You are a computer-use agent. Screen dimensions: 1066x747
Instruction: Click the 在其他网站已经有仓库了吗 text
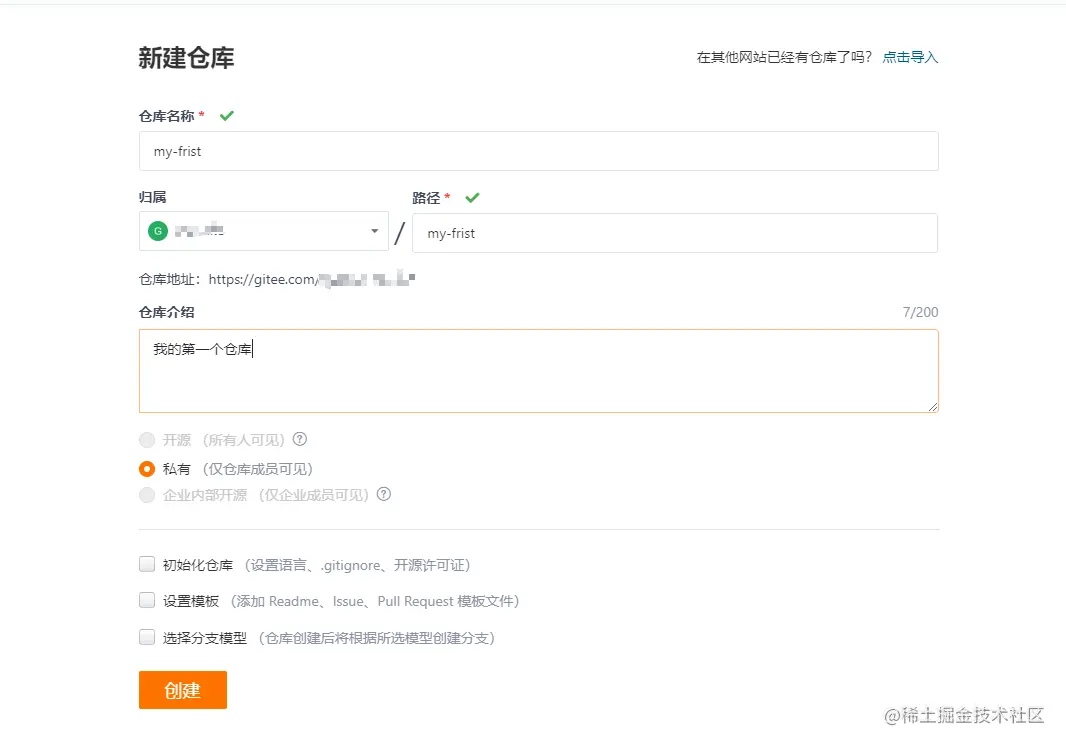point(784,57)
